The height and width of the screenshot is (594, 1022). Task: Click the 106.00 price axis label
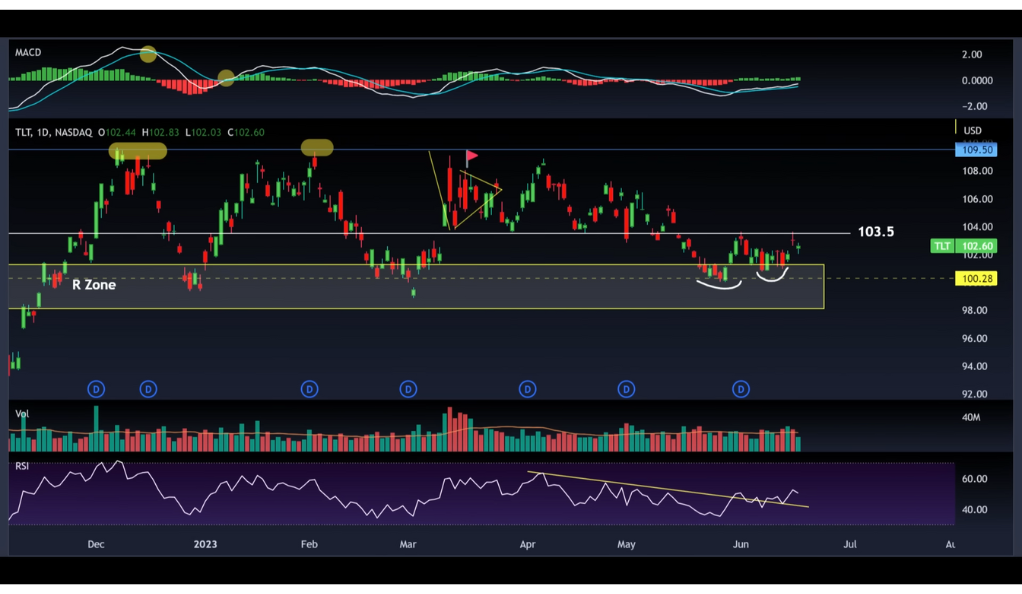(977, 199)
